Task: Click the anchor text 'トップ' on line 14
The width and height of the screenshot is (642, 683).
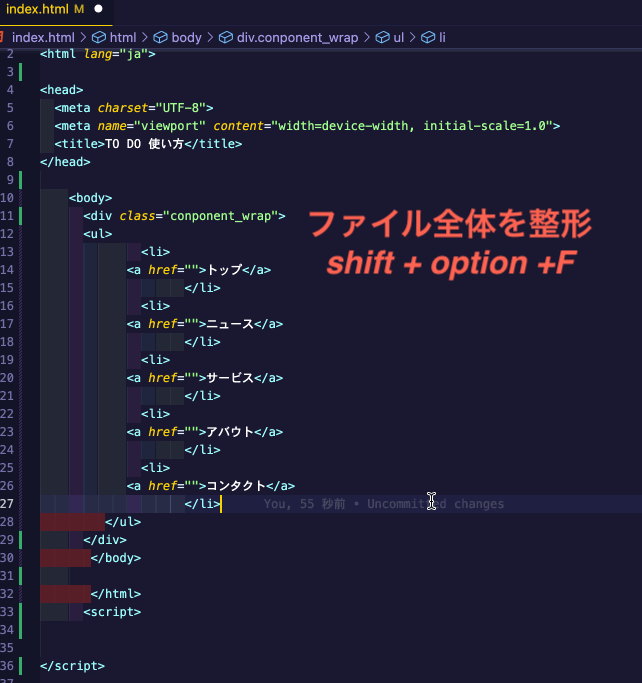Action: point(224,270)
